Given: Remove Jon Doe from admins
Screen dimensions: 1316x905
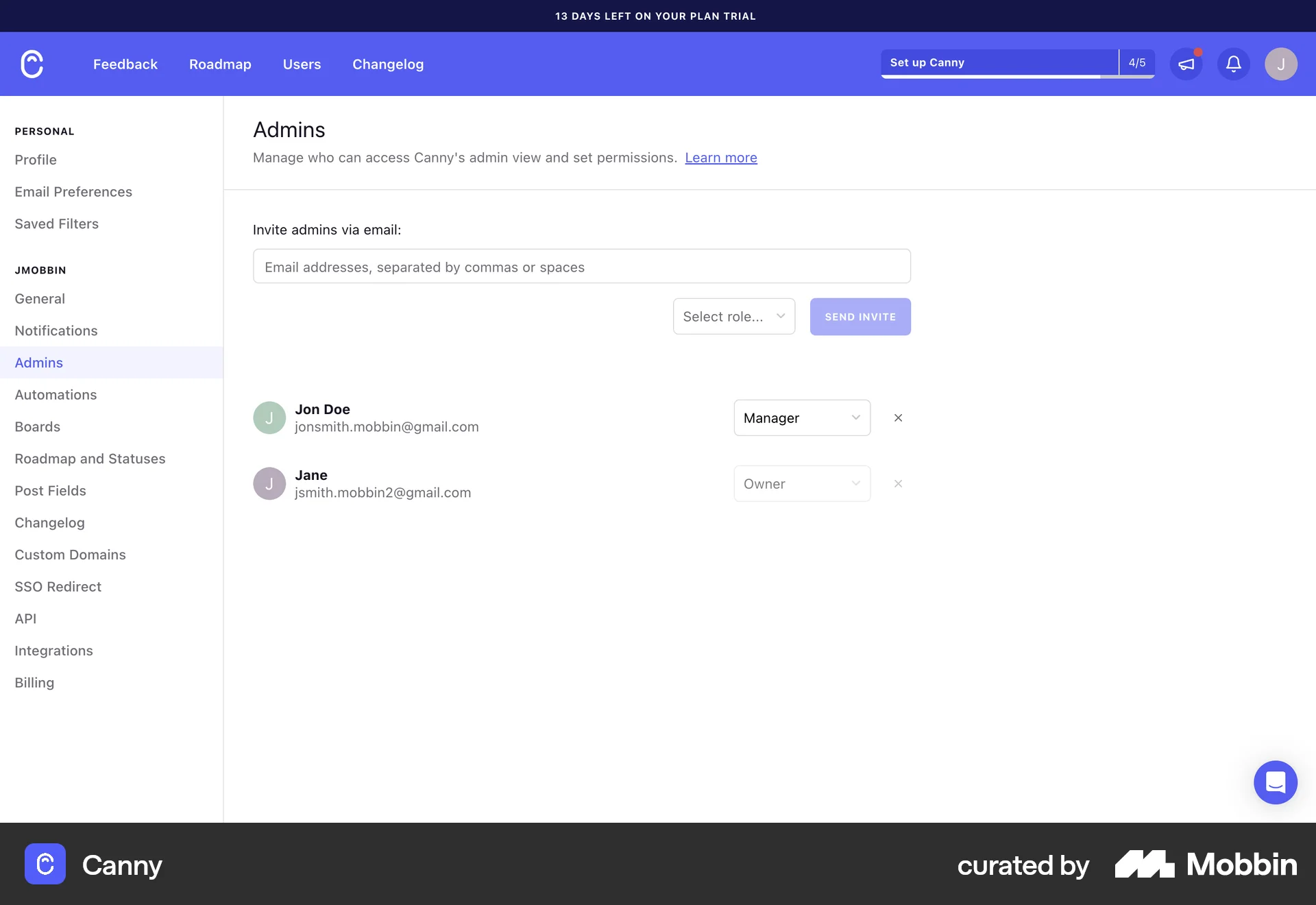Looking at the screenshot, I should tap(898, 418).
